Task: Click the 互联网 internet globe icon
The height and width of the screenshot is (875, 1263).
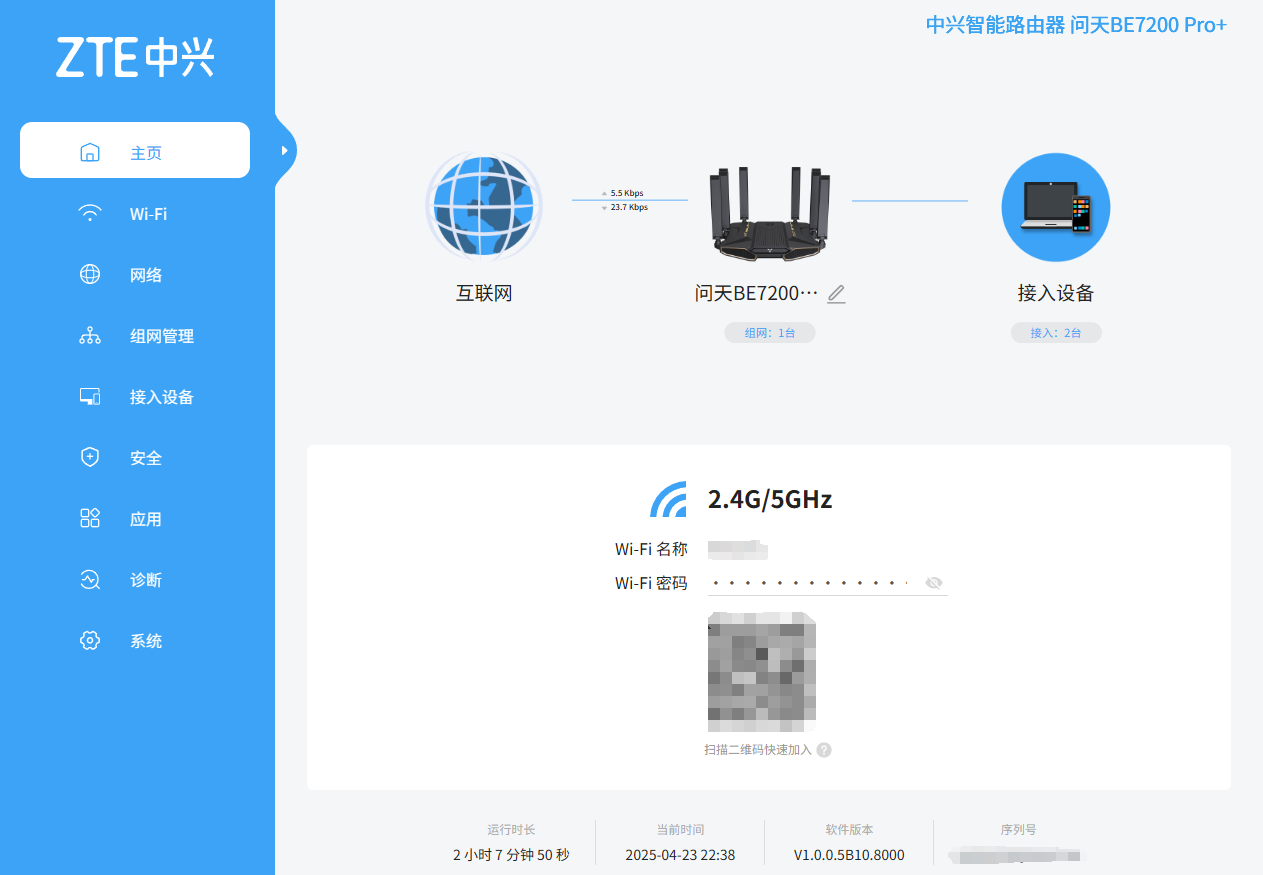Action: click(484, 205)
